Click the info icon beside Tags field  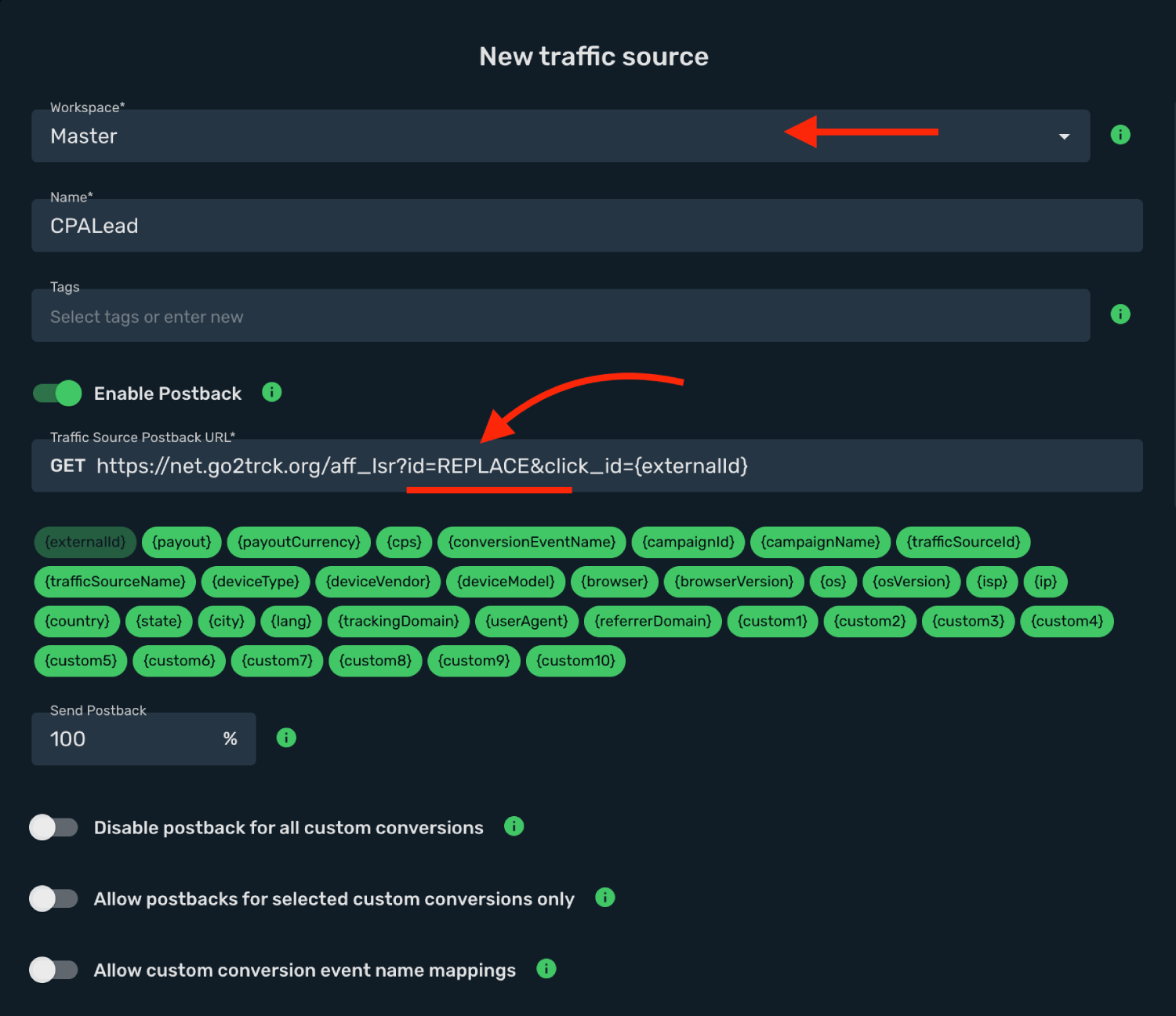1120,314
